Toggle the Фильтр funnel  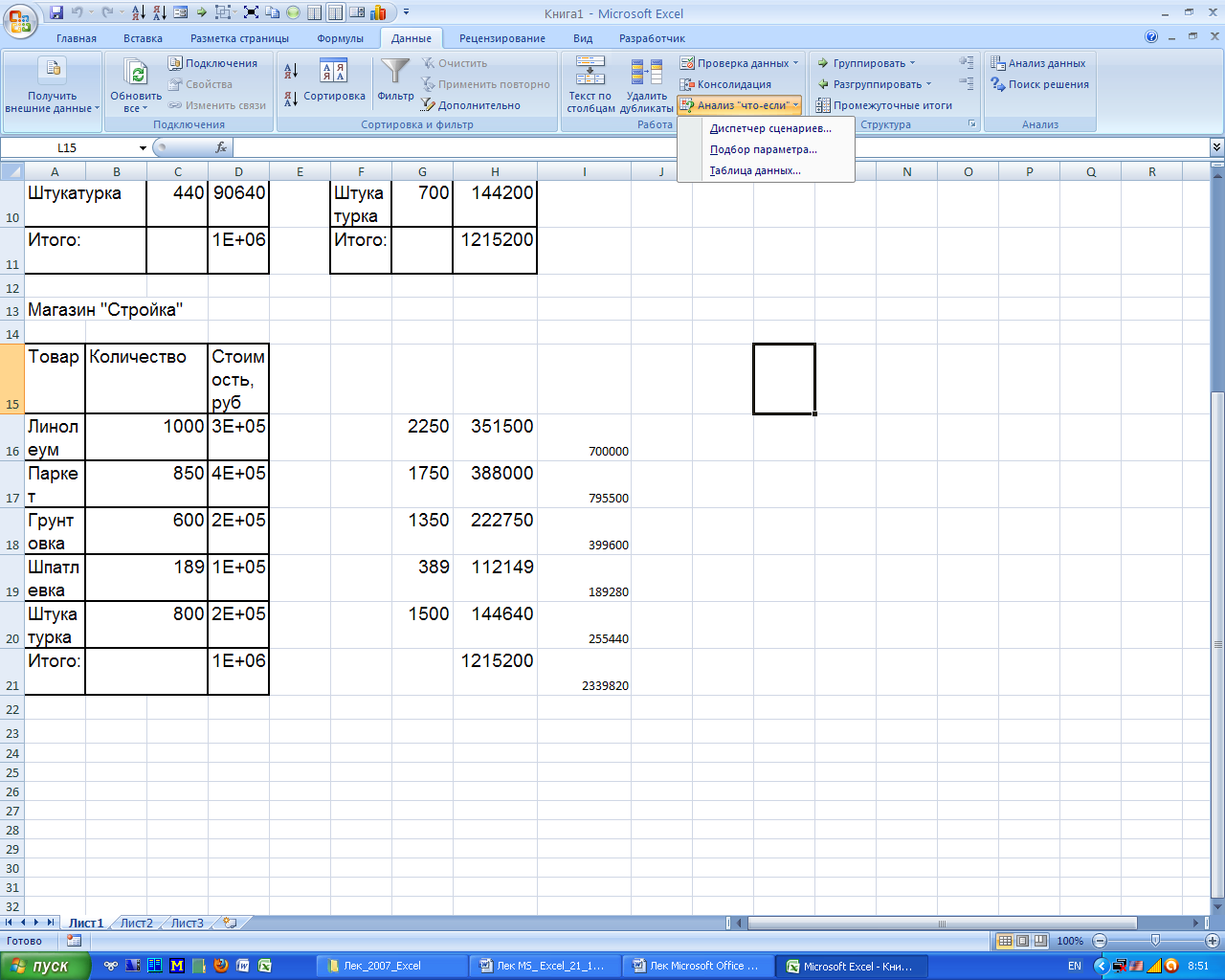pos(395,81)
